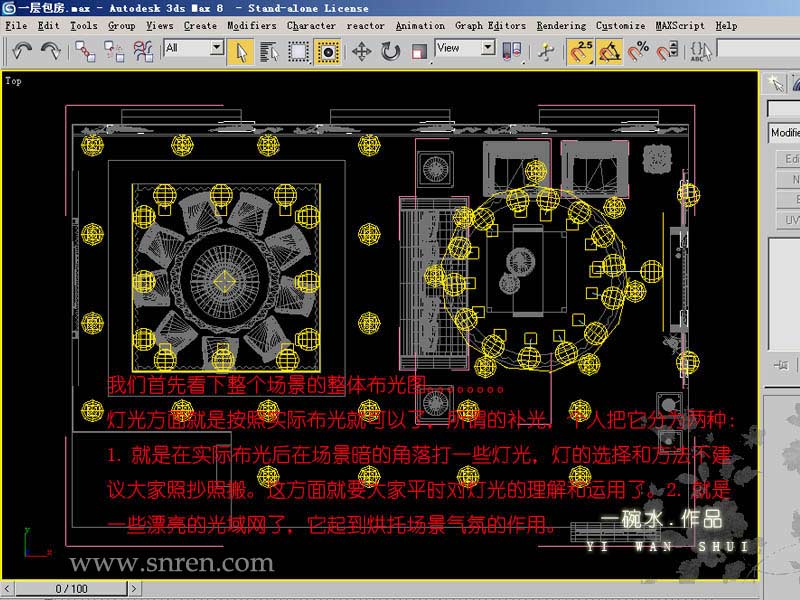800x600 pixels.
Task: Open the reactor menu
Action: [365, 26]
